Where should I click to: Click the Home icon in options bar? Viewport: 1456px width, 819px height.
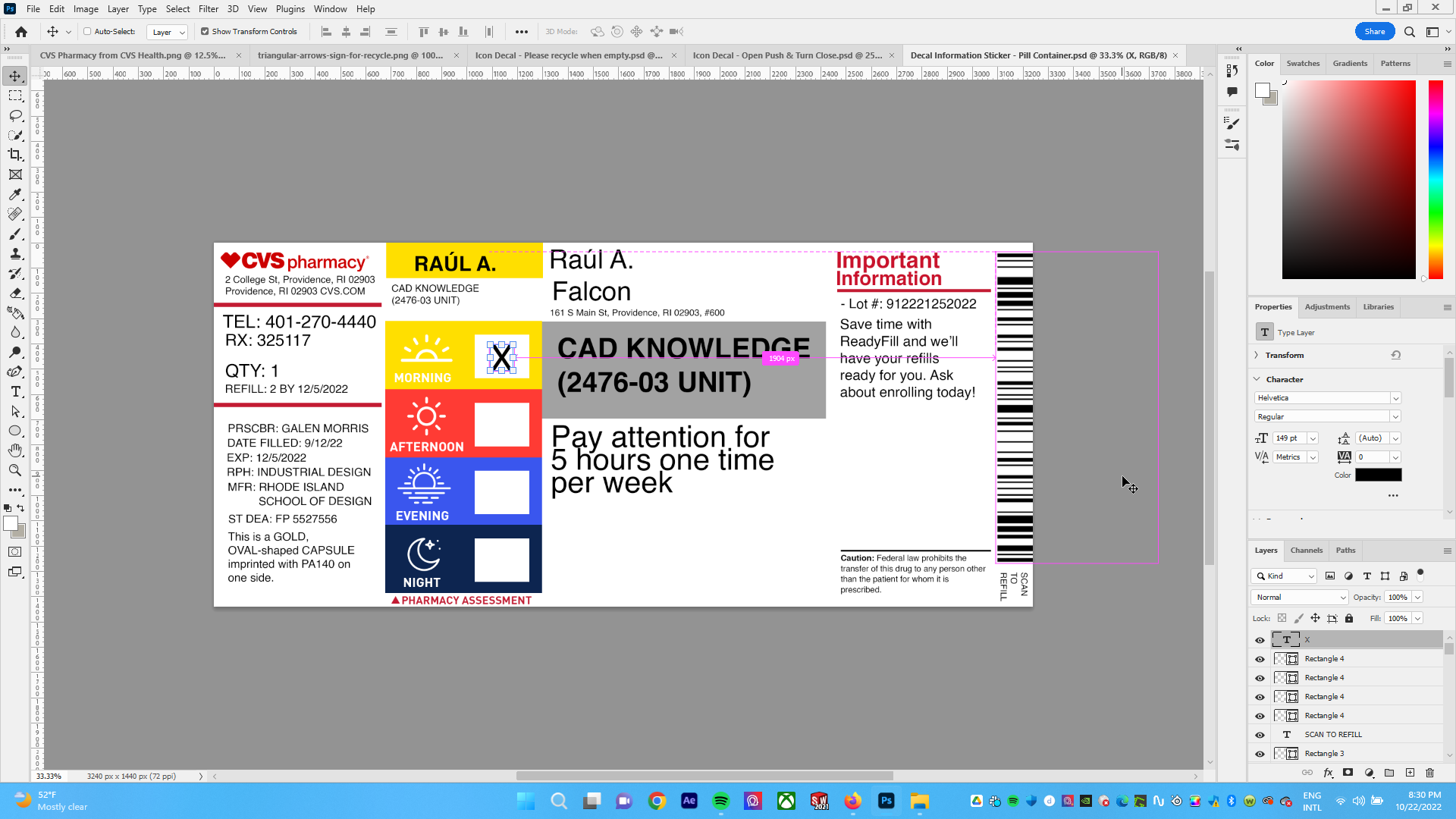(x=21, y=32)
